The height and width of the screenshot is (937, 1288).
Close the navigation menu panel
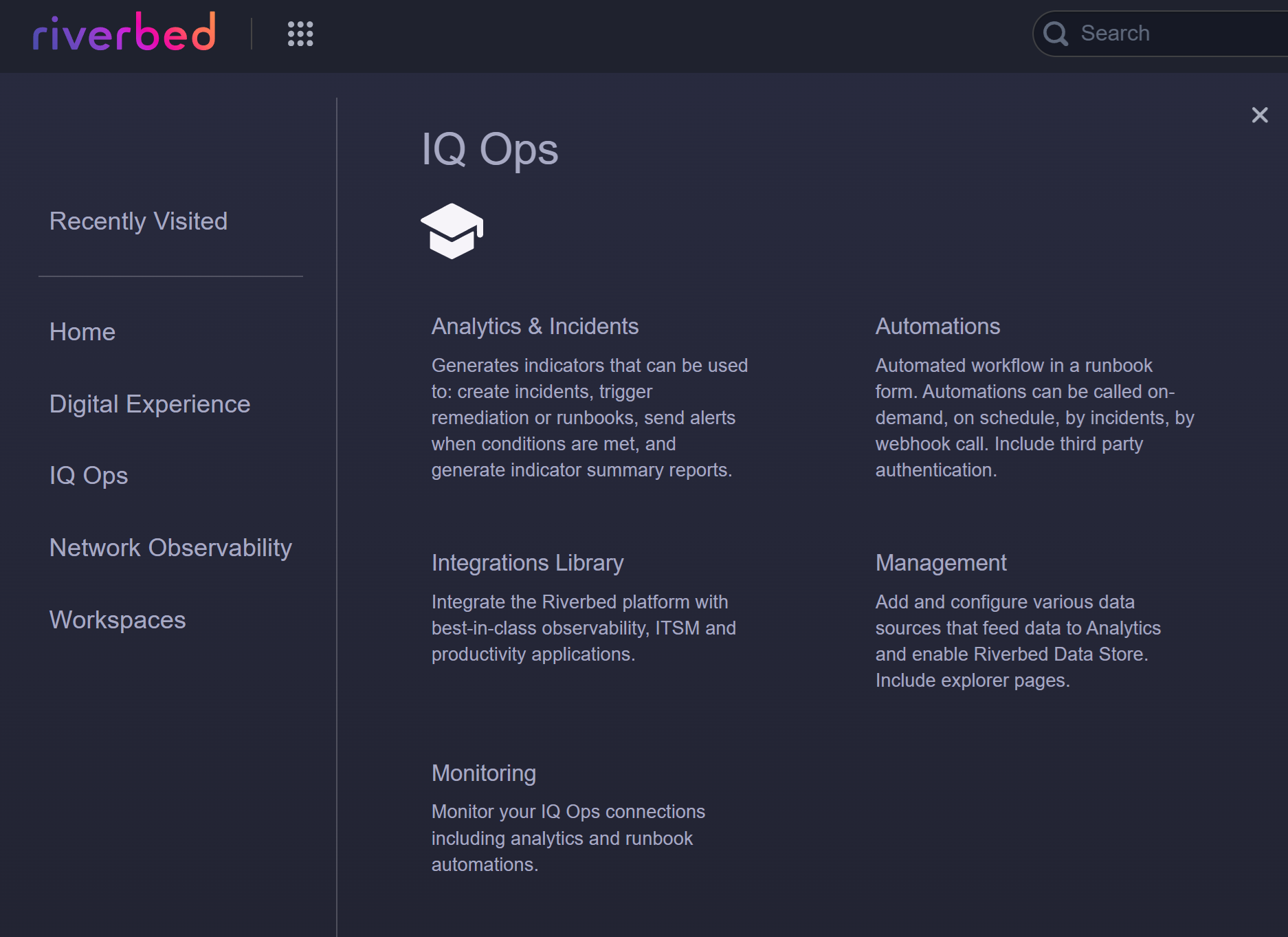click(x=1259, y=115)
